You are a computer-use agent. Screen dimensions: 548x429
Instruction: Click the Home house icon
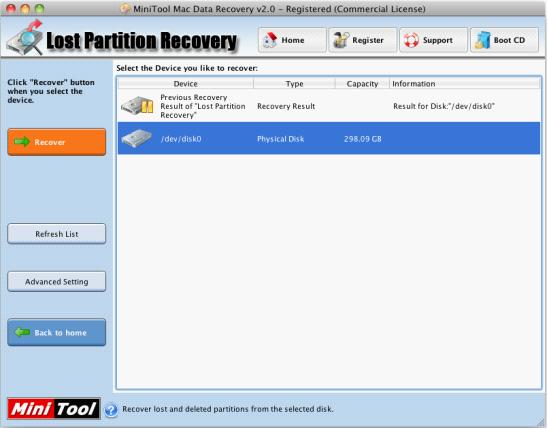[270, 40]
